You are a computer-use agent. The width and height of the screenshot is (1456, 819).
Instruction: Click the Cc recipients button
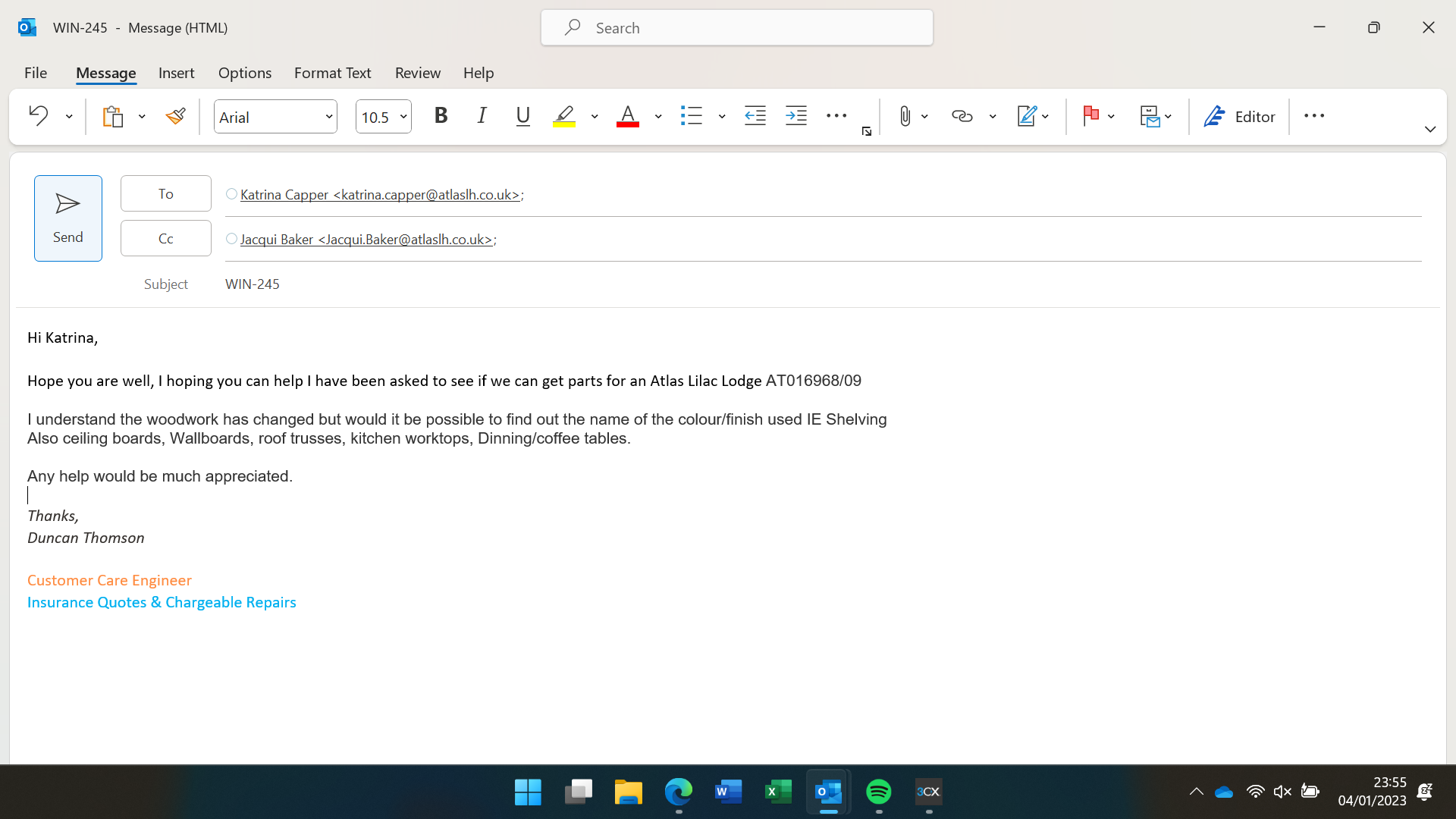[165, 238]
